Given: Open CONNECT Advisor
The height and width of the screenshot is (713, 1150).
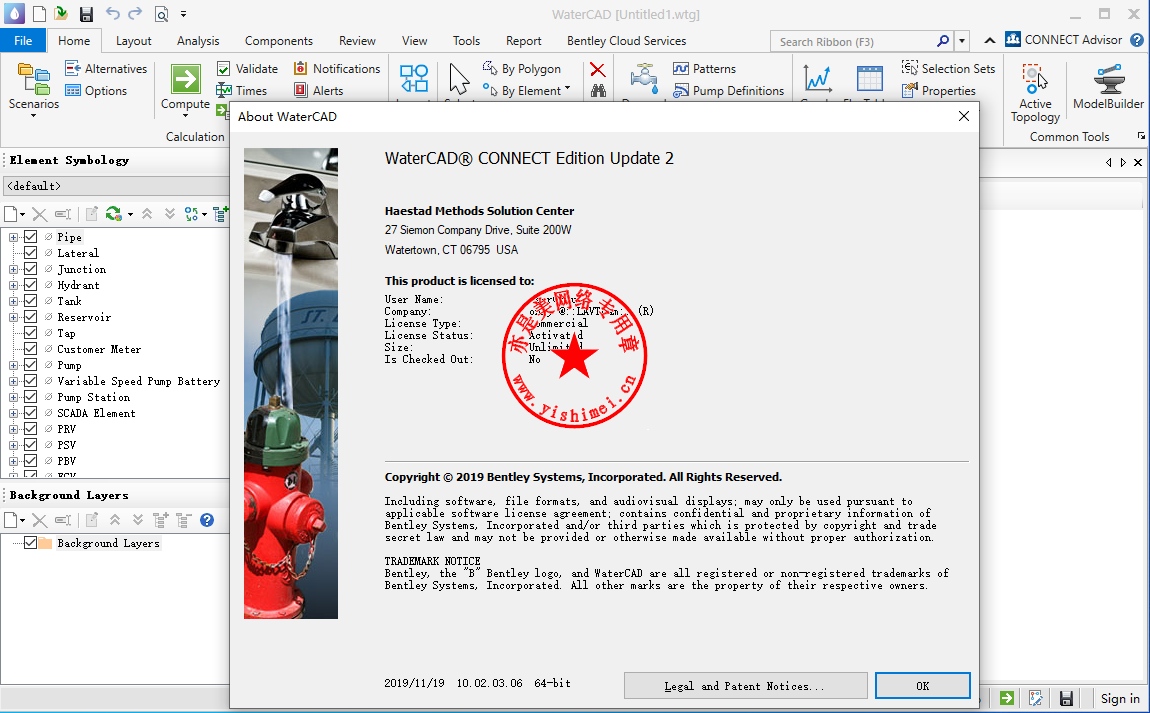Looking at the screenshot, I should 1063,40.
